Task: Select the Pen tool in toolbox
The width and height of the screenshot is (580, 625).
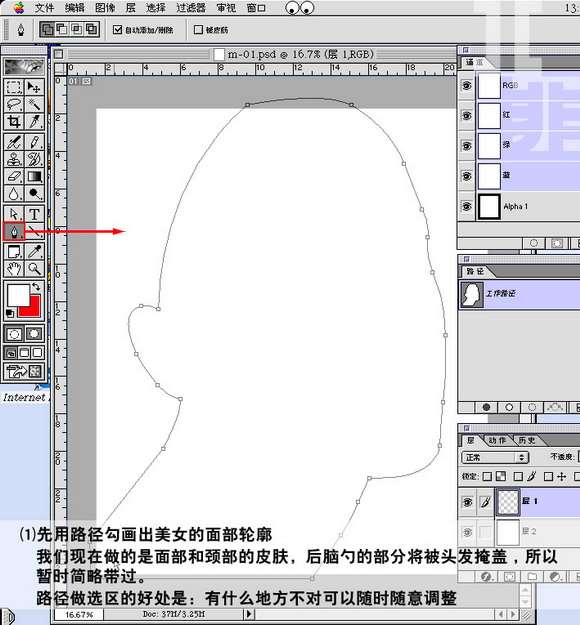Action: 14,231
